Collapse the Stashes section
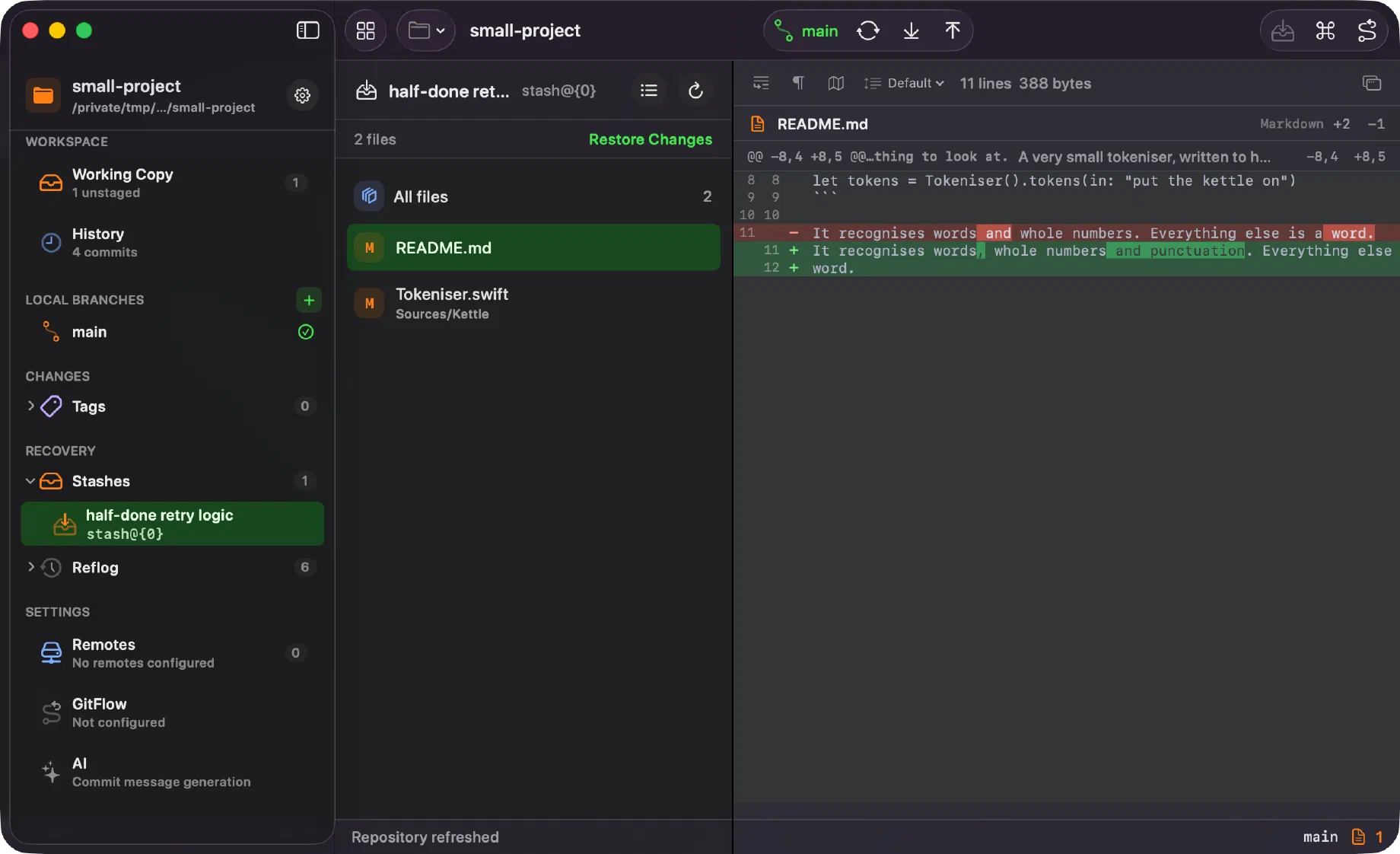This screenshot has height=854, width=1400. coord(30,481)
